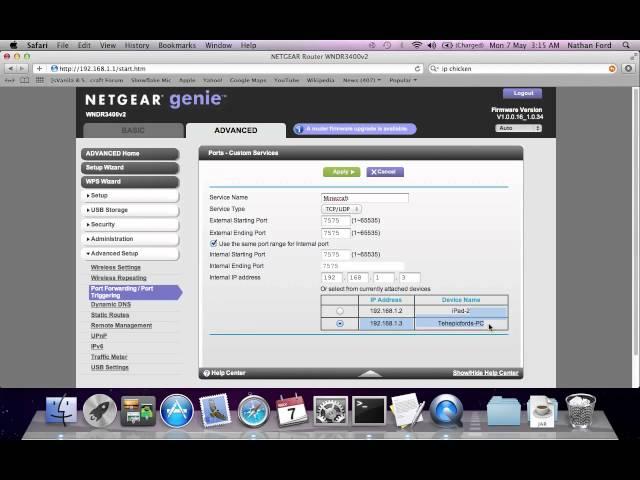This screenshot has height=480, width=640.
Task: Select radio button for 192.168.1.3 device
Action: (340, 324)
